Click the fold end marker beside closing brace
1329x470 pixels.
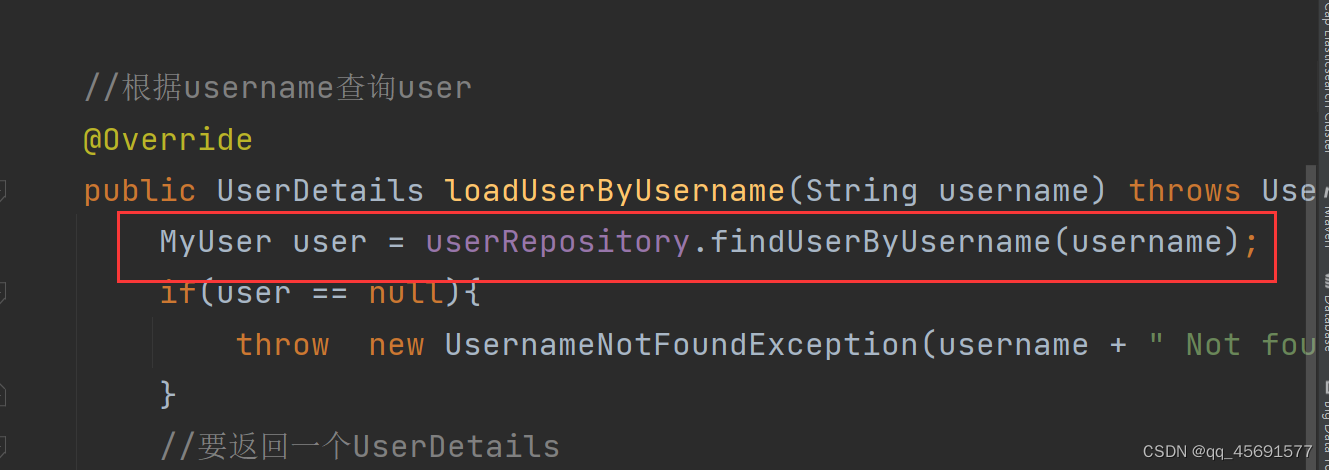click(x=3, y=394)
